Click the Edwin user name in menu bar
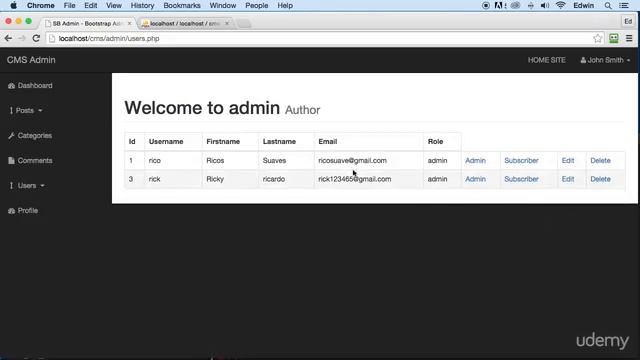Image resolution: width=640 pixels, height=360 pixels. (x=584, y=6)
